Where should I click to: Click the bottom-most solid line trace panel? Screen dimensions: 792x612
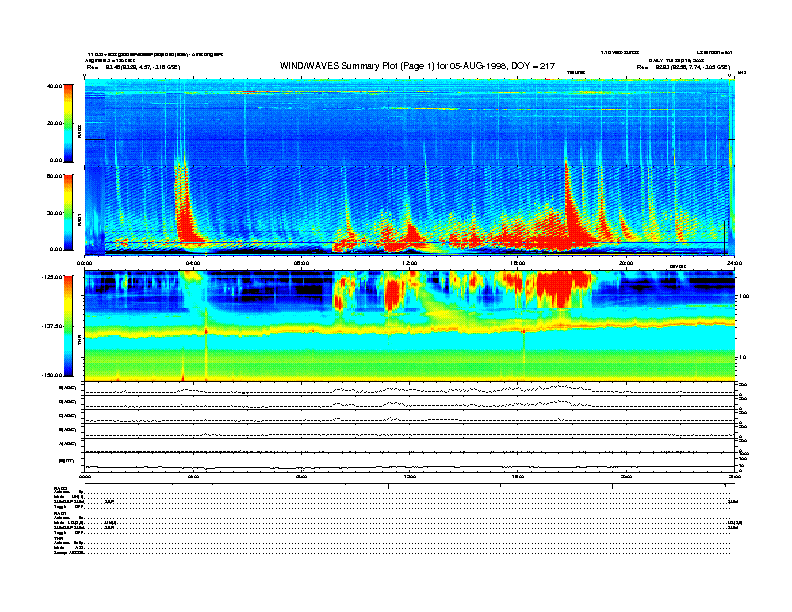click(x=410, y=462)
